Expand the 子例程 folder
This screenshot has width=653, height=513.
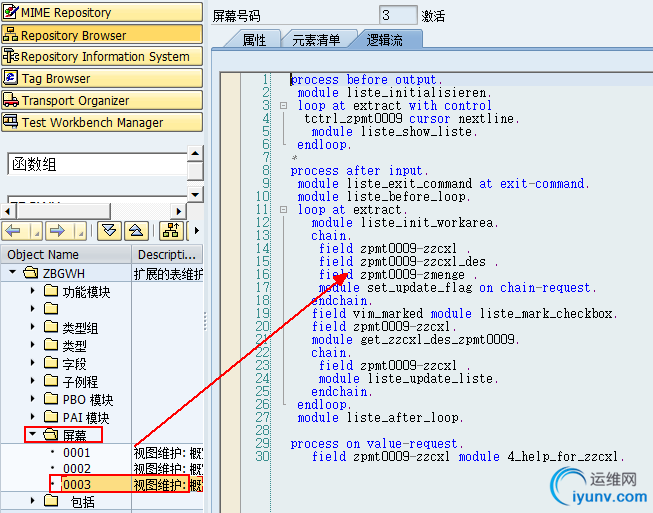(32, 381)
